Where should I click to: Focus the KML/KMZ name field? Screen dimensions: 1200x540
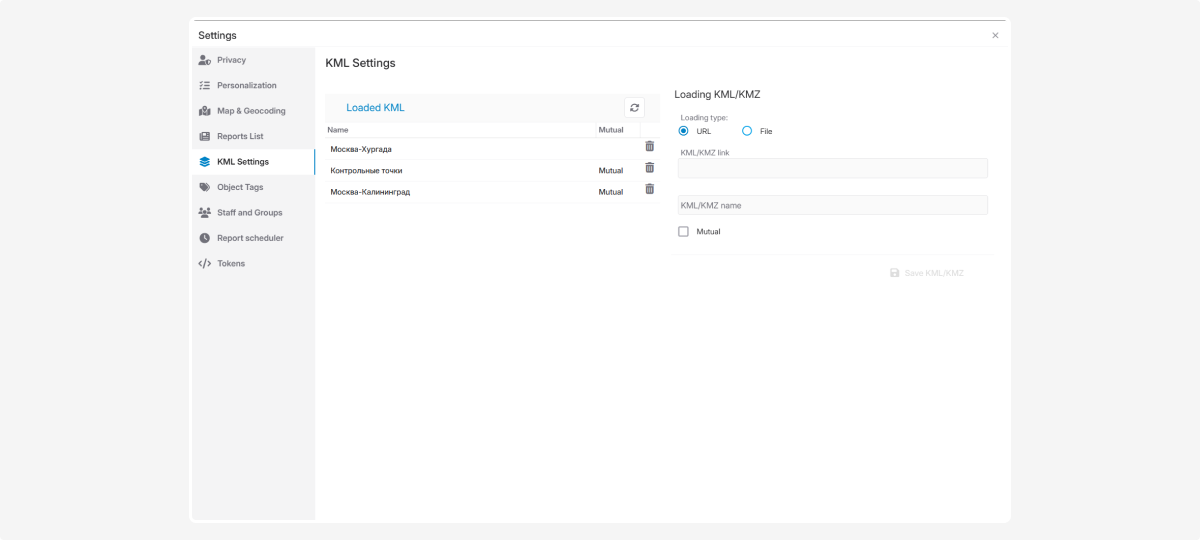tap(832, 205)
